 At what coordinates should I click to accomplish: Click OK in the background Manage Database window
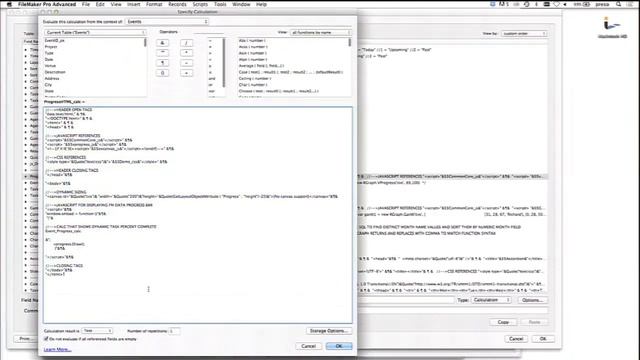pyautogui.click(x=543, y=339)
